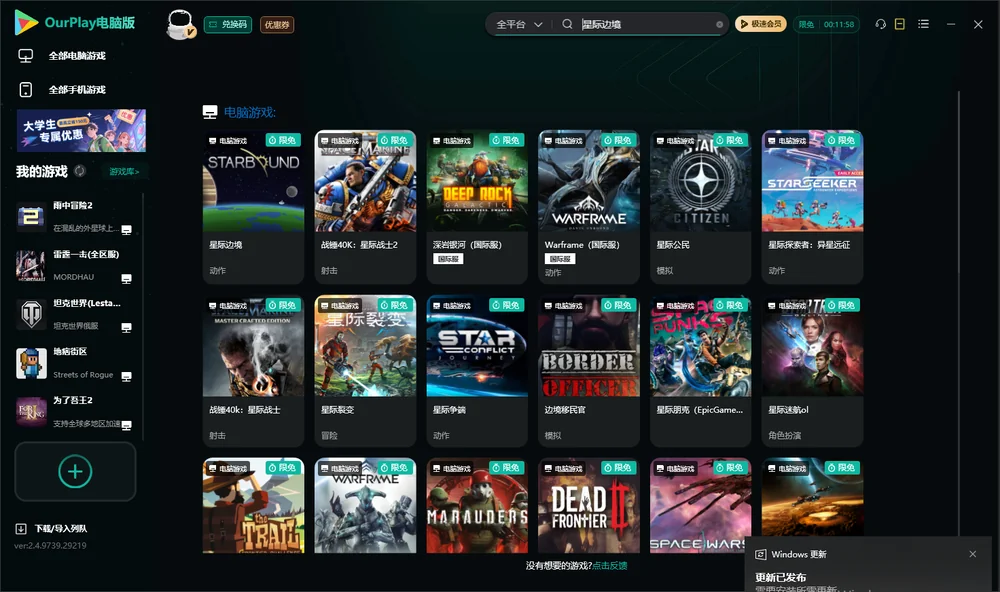The width and height of the screenshot is (1000, 592).
Task: Click the 下载/导入列队 download icon
Action: [x=21, y=528]
